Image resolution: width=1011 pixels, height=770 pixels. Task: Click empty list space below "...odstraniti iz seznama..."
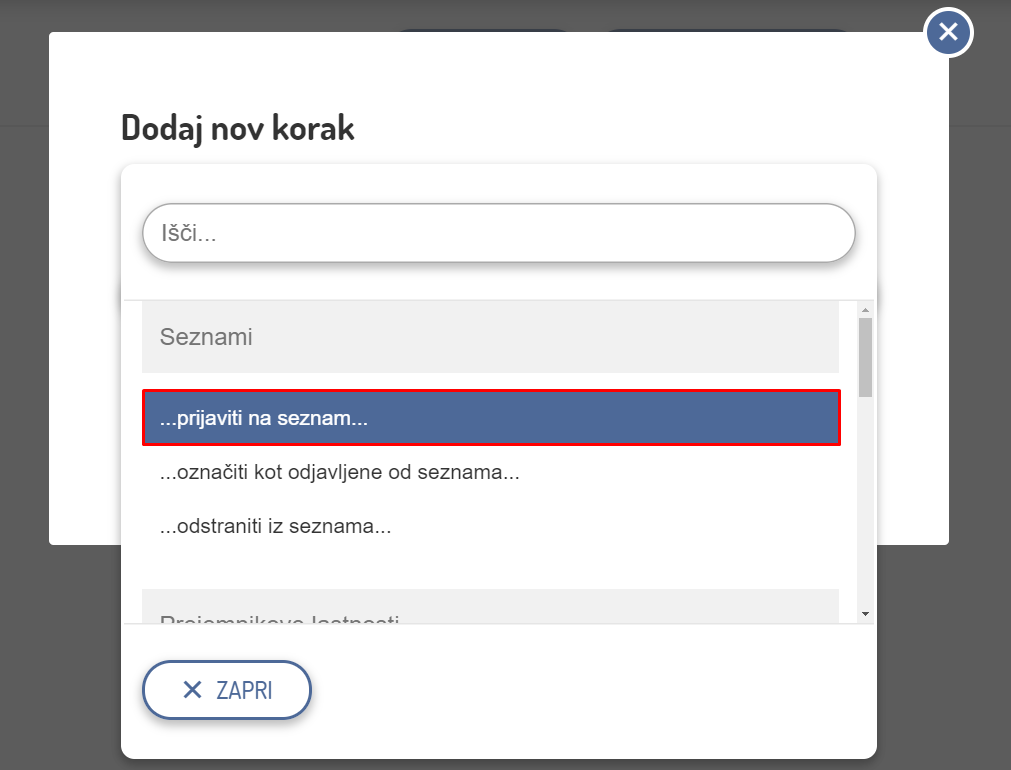[491, 567]
